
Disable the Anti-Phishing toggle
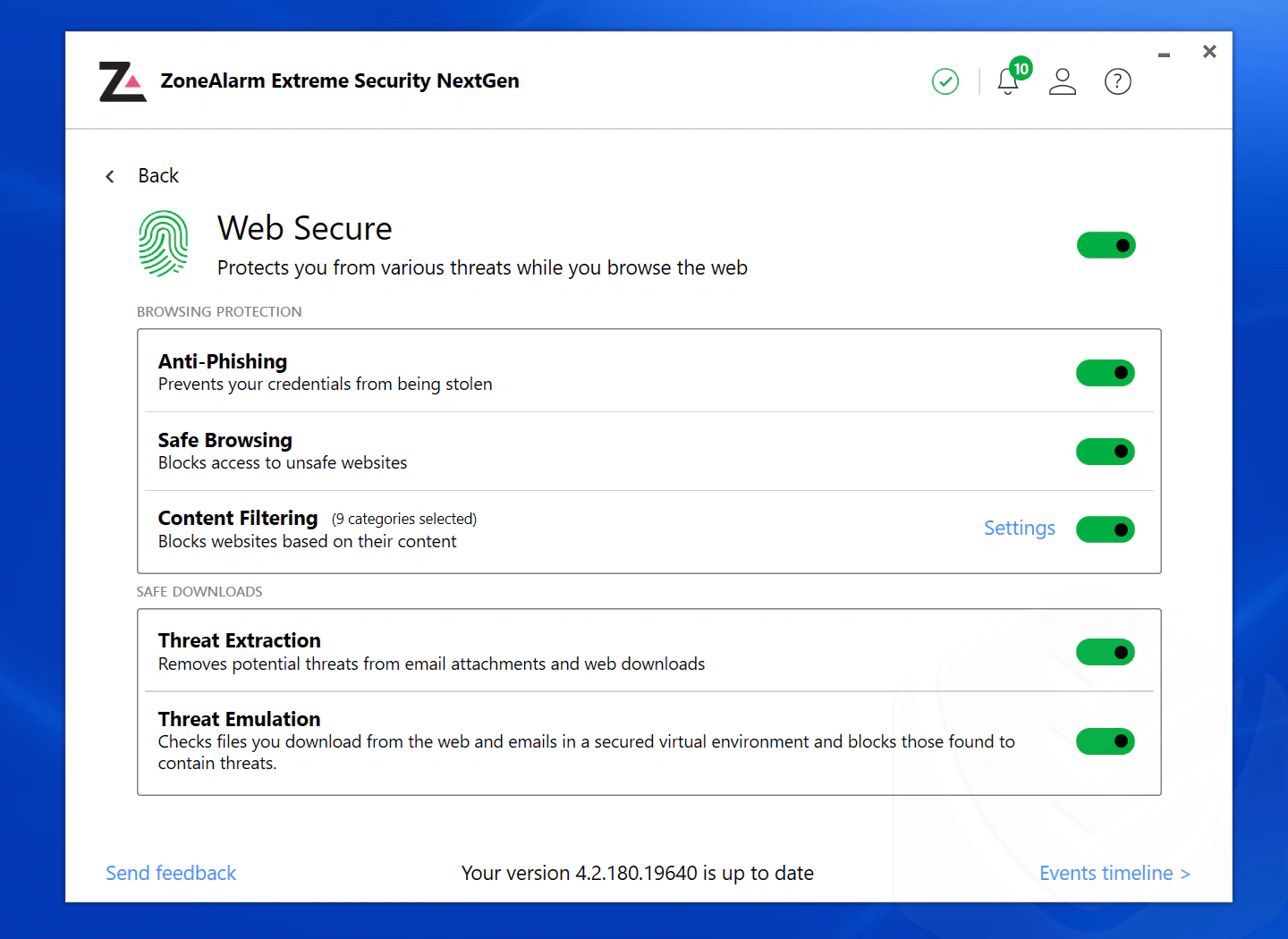[x=1106, y=373]
